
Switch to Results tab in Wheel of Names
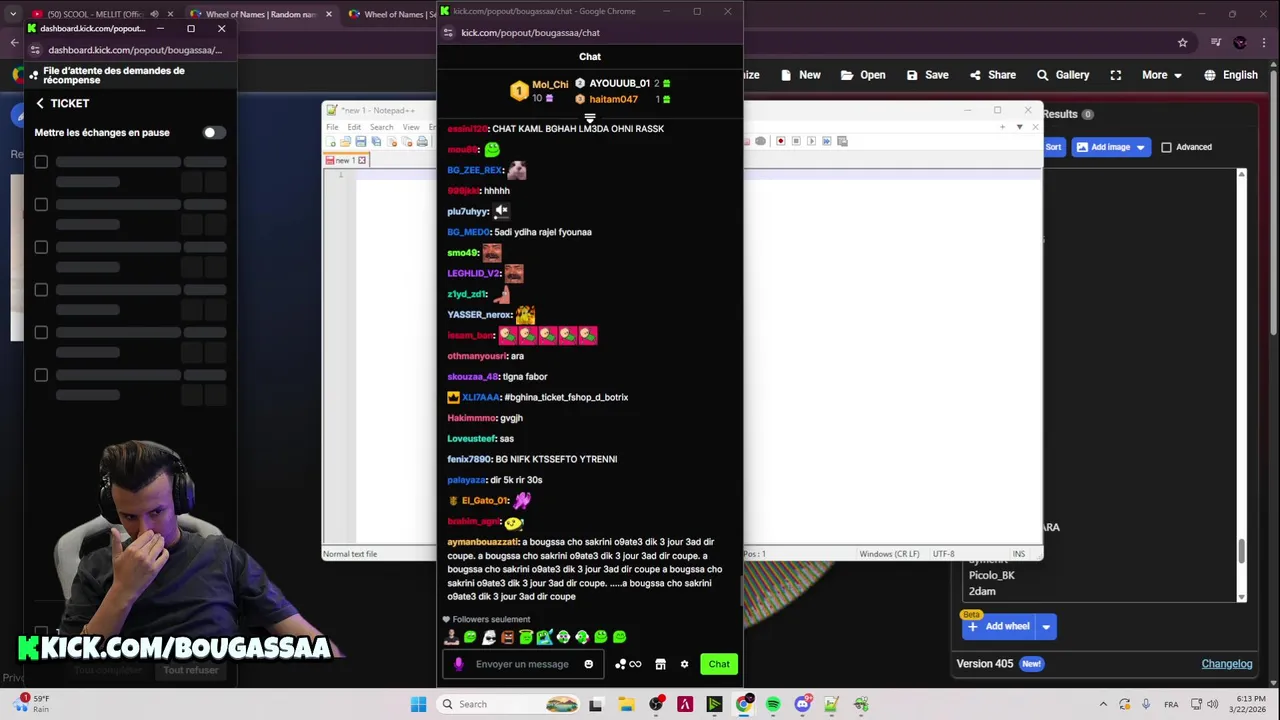pos(1068,114)
